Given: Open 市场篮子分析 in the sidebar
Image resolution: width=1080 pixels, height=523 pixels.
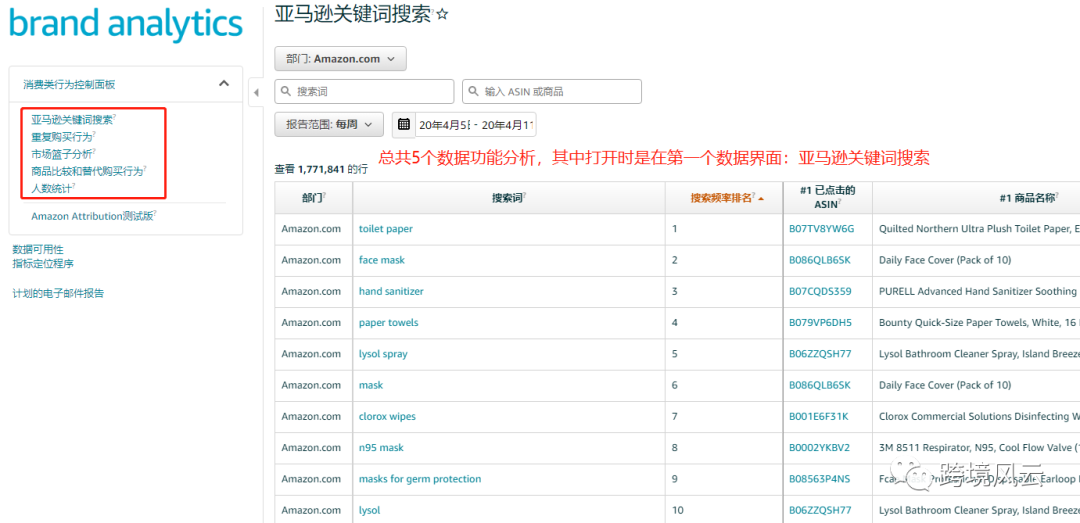Looking at the screenshot, I should [x=61, y=154].
